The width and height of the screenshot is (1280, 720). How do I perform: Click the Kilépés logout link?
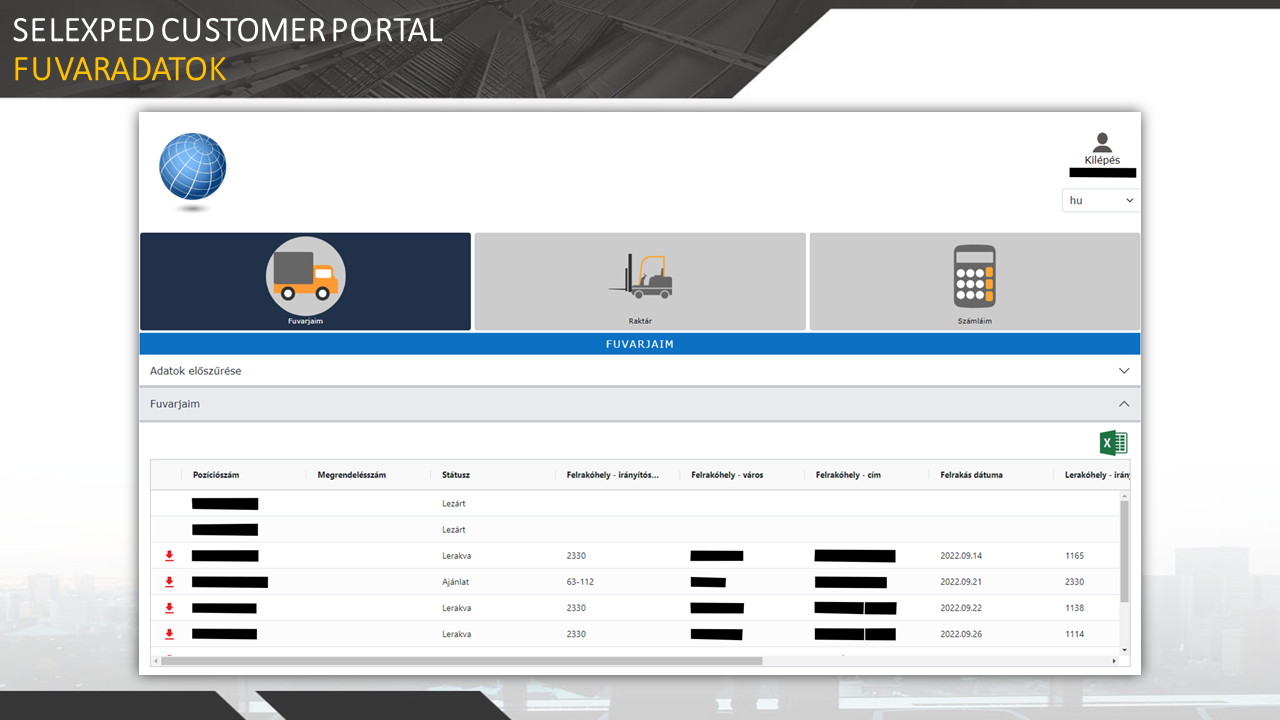point(1102,160)
